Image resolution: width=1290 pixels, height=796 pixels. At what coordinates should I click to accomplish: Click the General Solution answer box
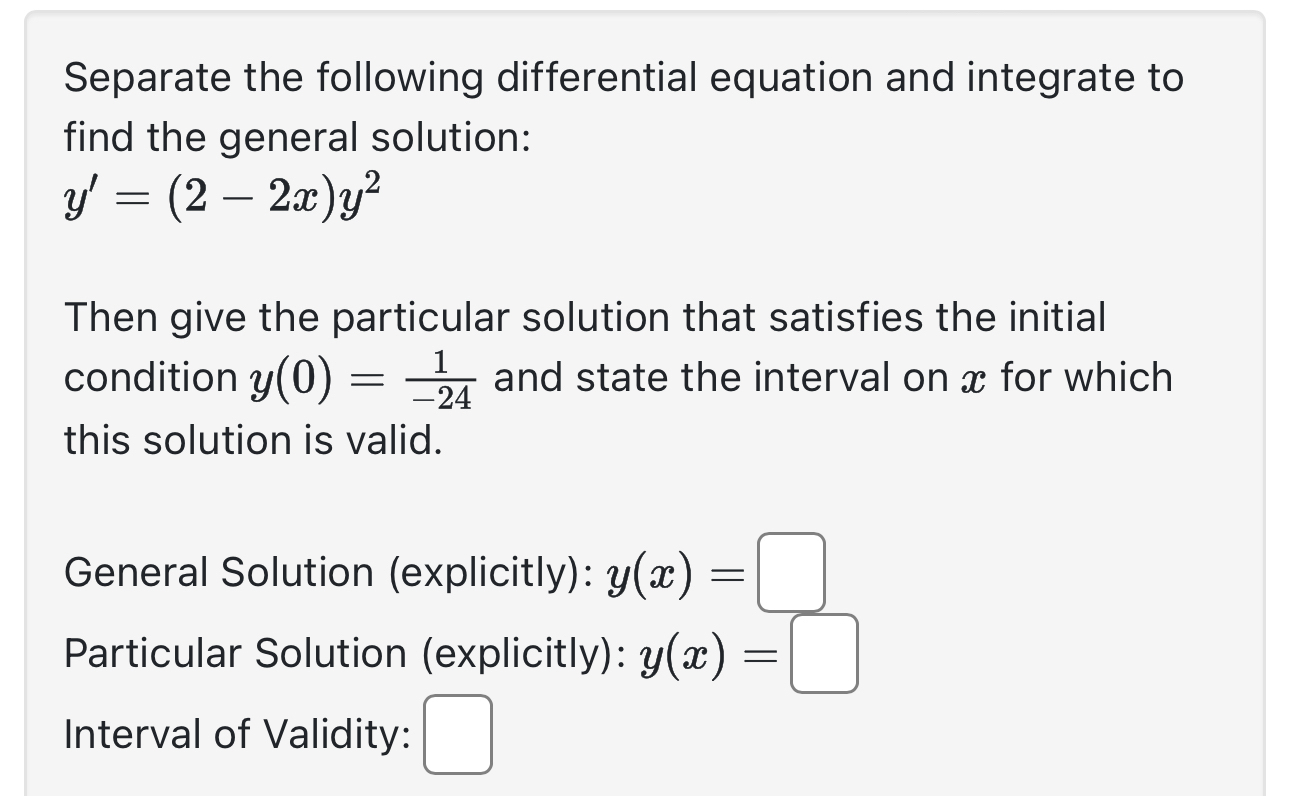(x=791, y=573)
